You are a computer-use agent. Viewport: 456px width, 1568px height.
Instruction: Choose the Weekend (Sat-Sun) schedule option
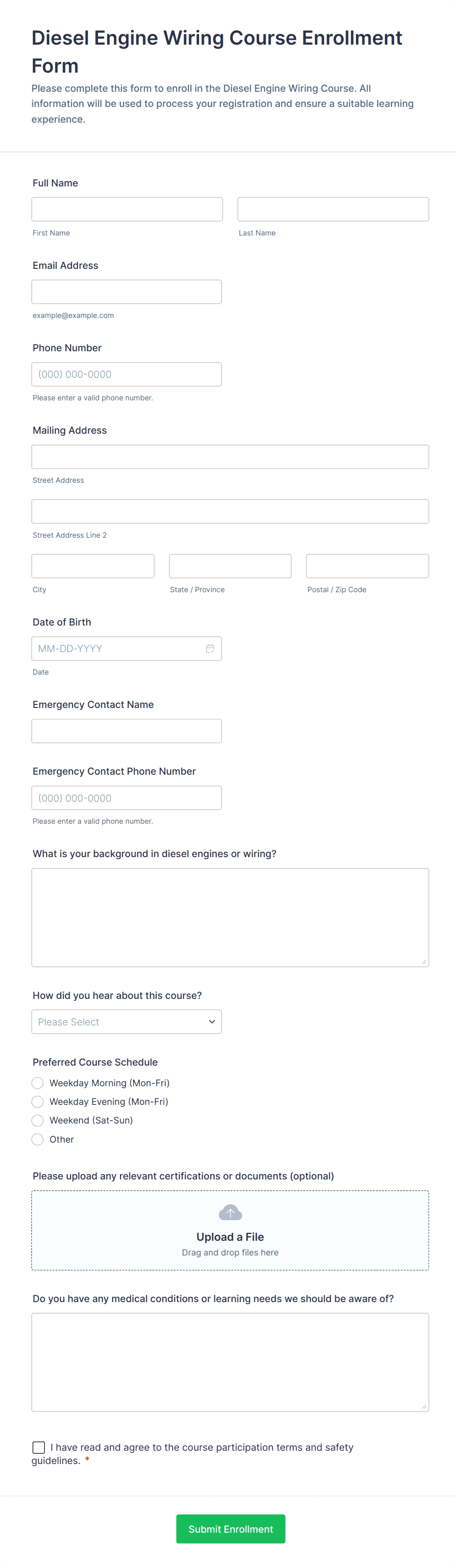click(x=37, y=1121)
